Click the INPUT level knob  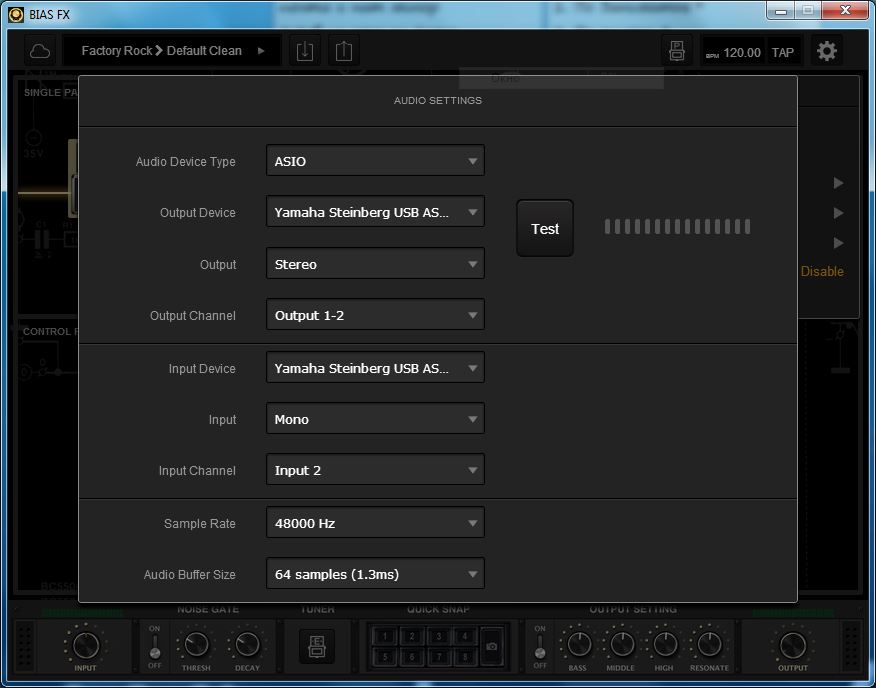click(x=85, y=646)
